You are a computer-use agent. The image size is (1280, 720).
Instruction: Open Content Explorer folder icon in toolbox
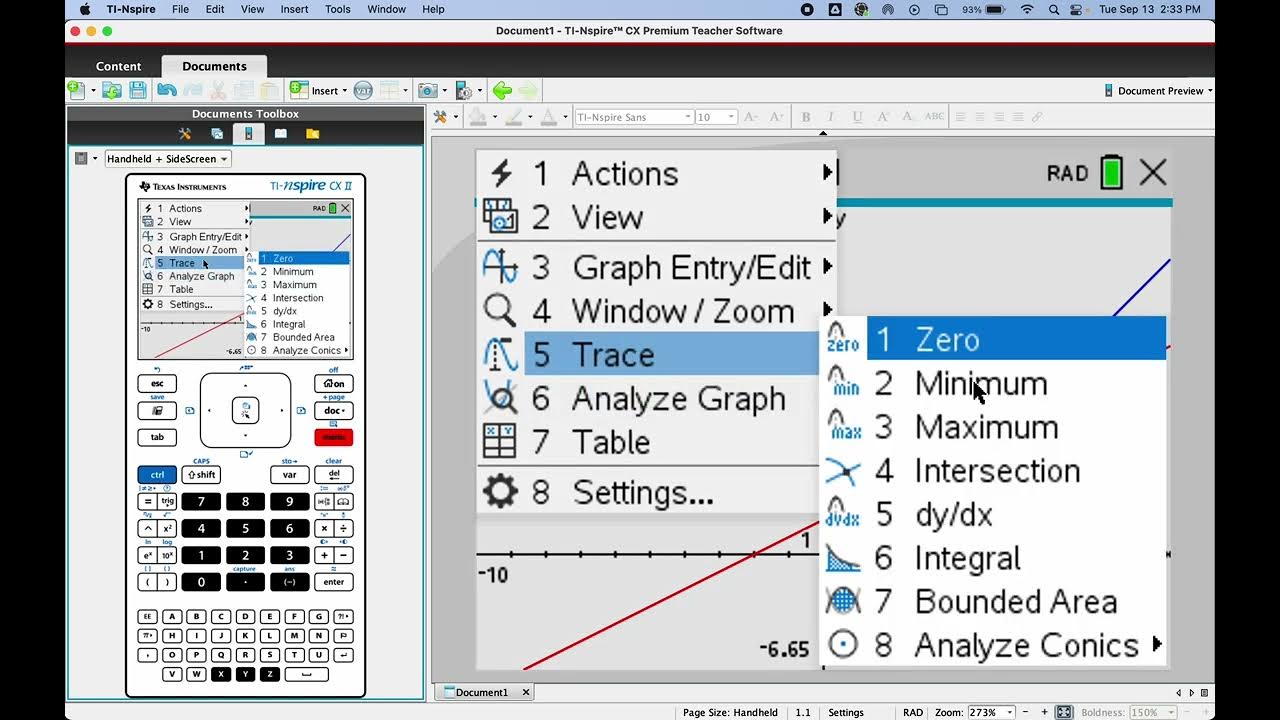pyautogui.click(x=312, y=133)
